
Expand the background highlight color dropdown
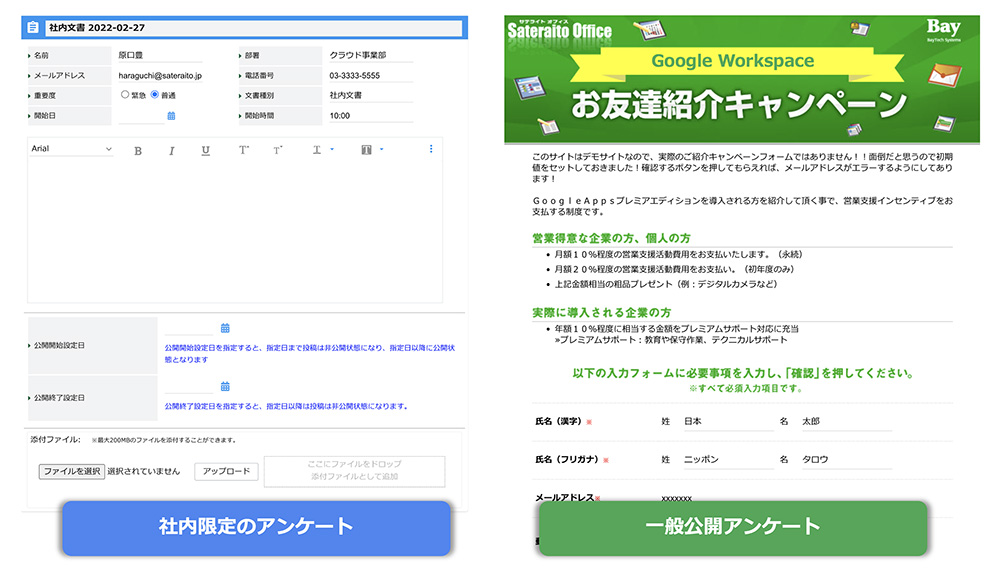381,150
